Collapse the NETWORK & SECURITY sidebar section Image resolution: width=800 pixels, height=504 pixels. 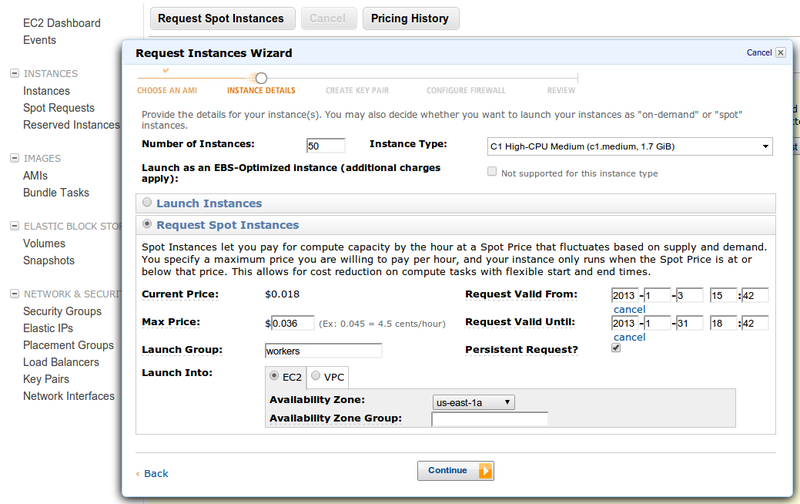tap(14, 294)
